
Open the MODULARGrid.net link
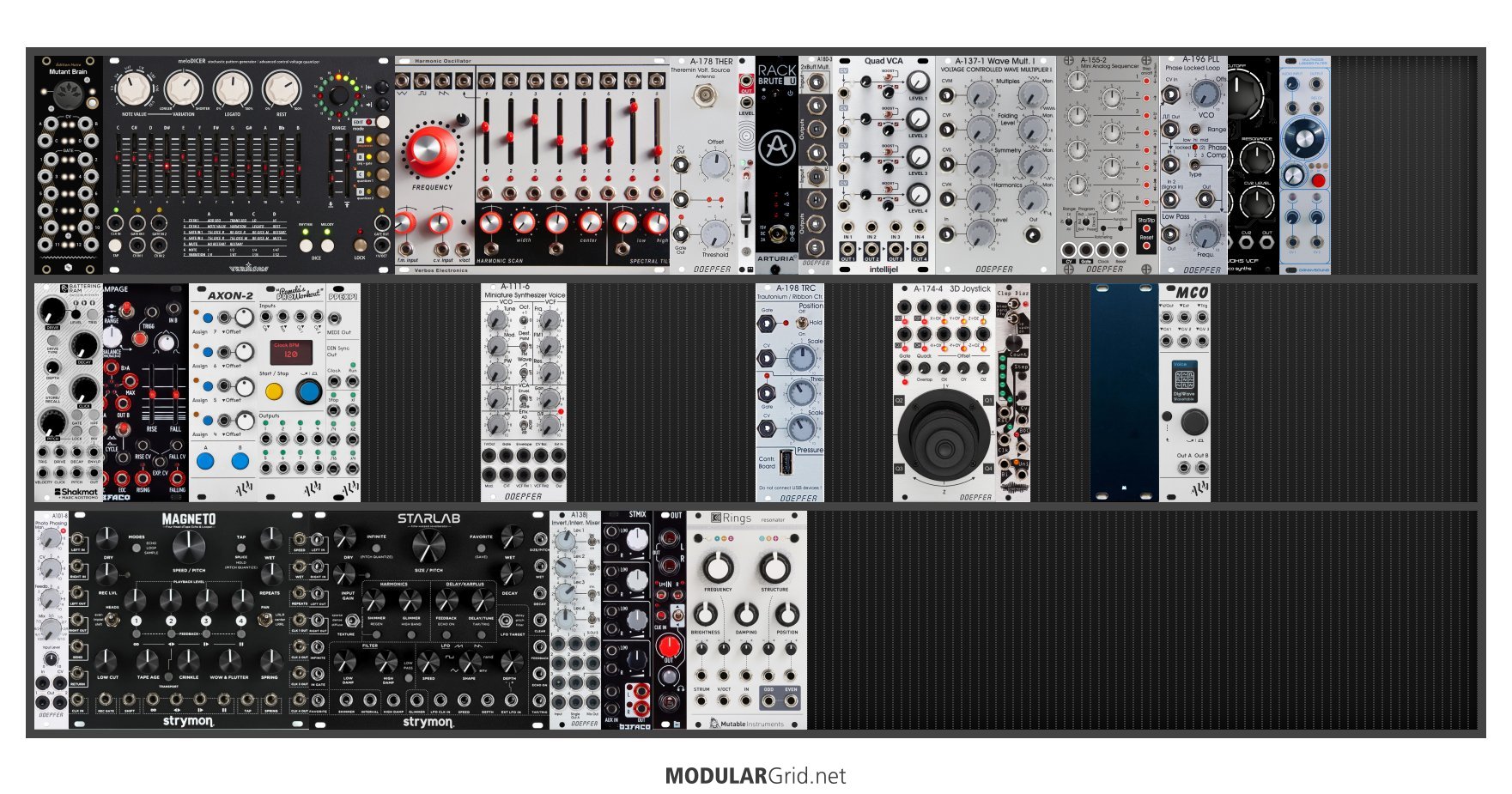point(756,776)
